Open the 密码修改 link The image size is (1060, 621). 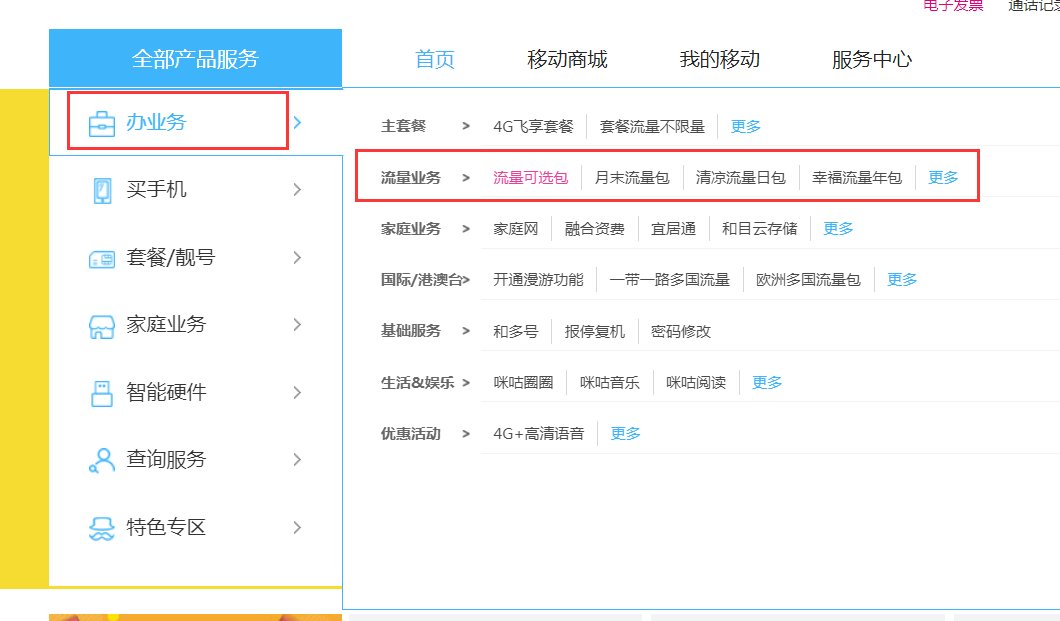[x=681, y=331]
